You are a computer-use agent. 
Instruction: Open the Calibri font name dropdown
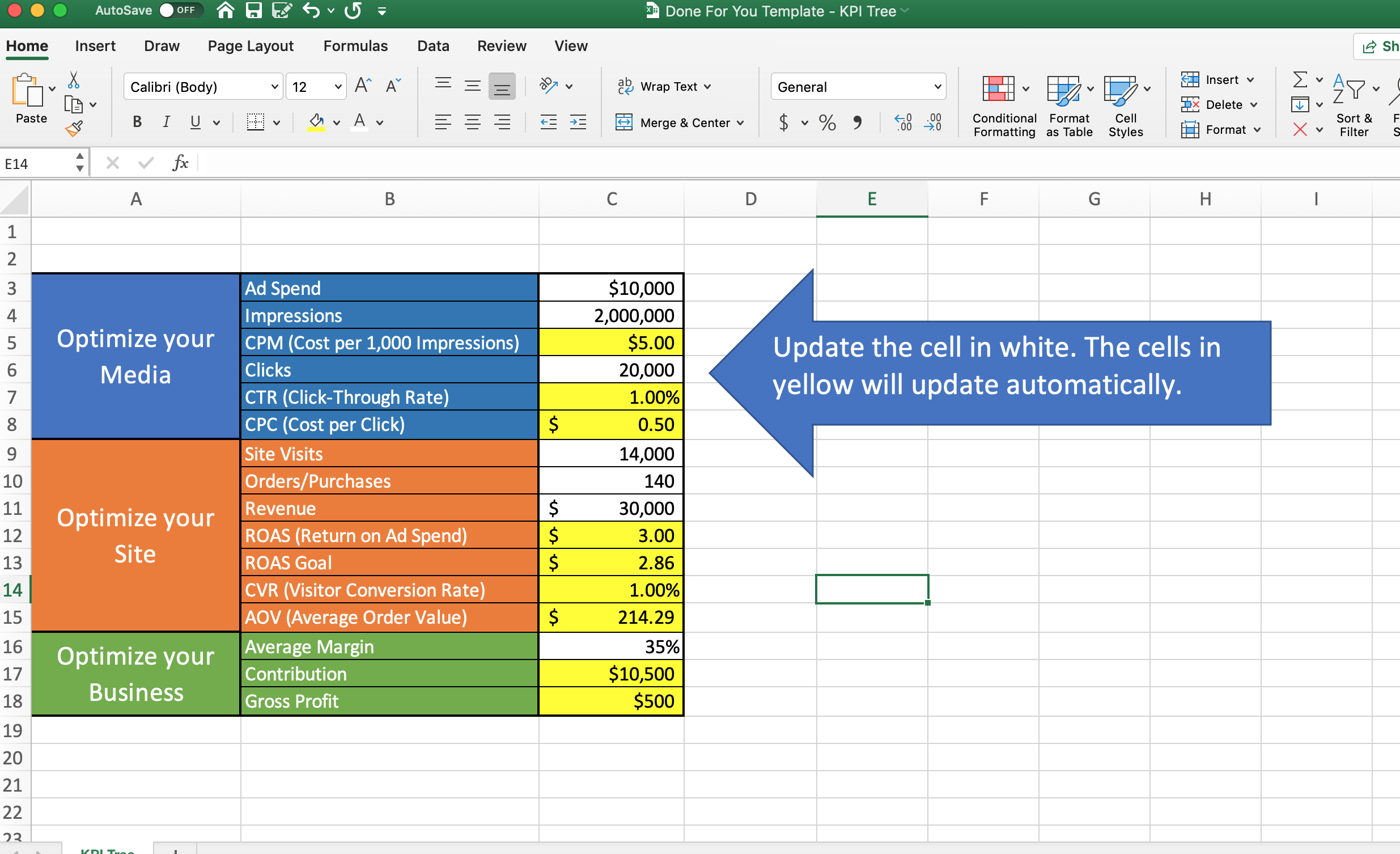[274, 87]
